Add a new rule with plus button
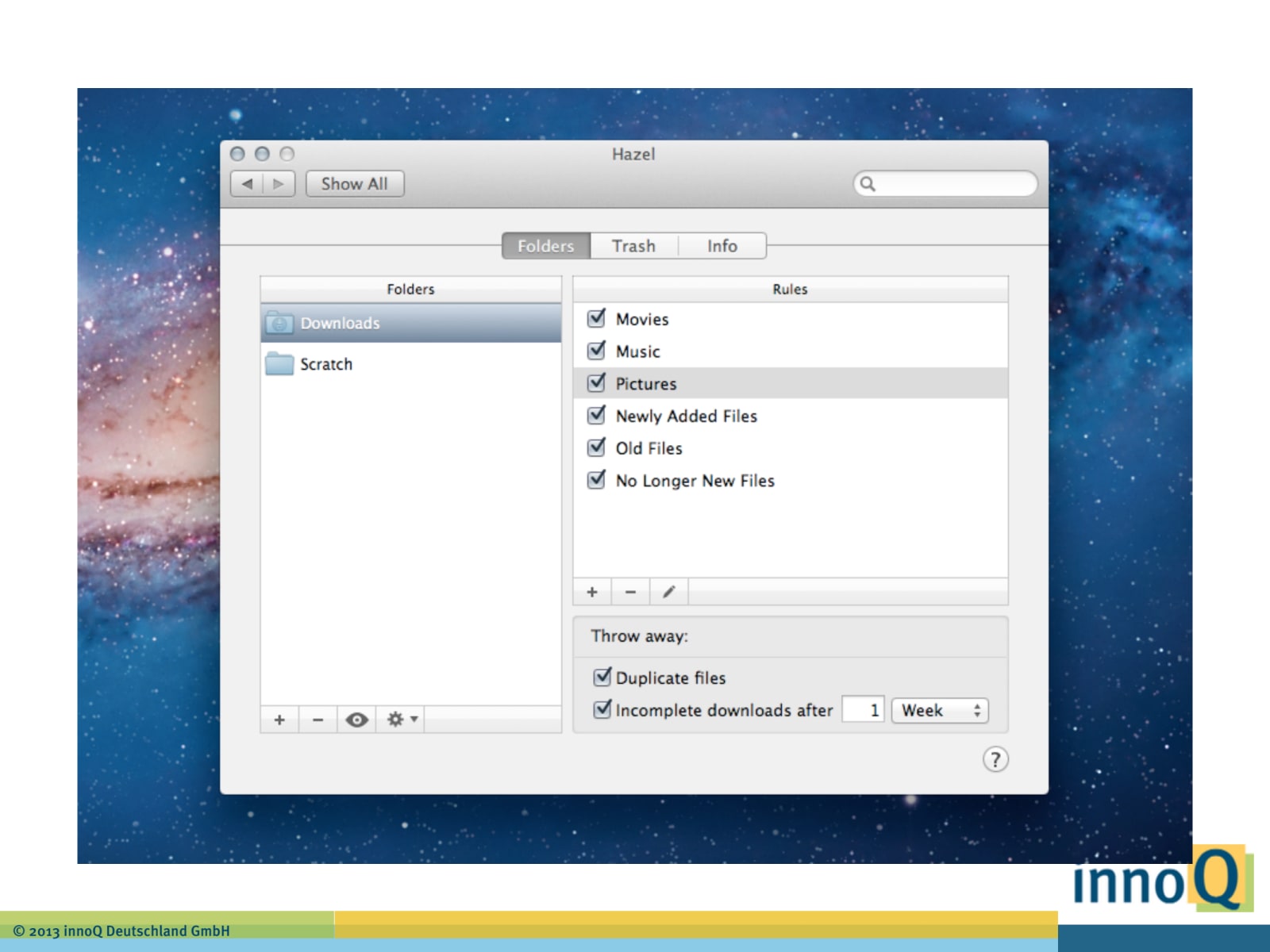Image resolution: width=1270 pixels, height=952 pixels. pyautogui.click(x=592, y=592)
